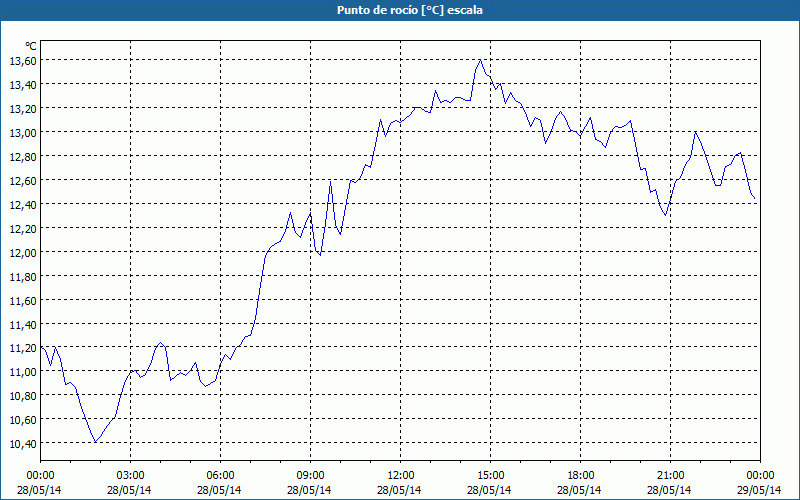800x500 pixels.
Task: Click the "11,60" axis value
Action: tap(23, 300)
